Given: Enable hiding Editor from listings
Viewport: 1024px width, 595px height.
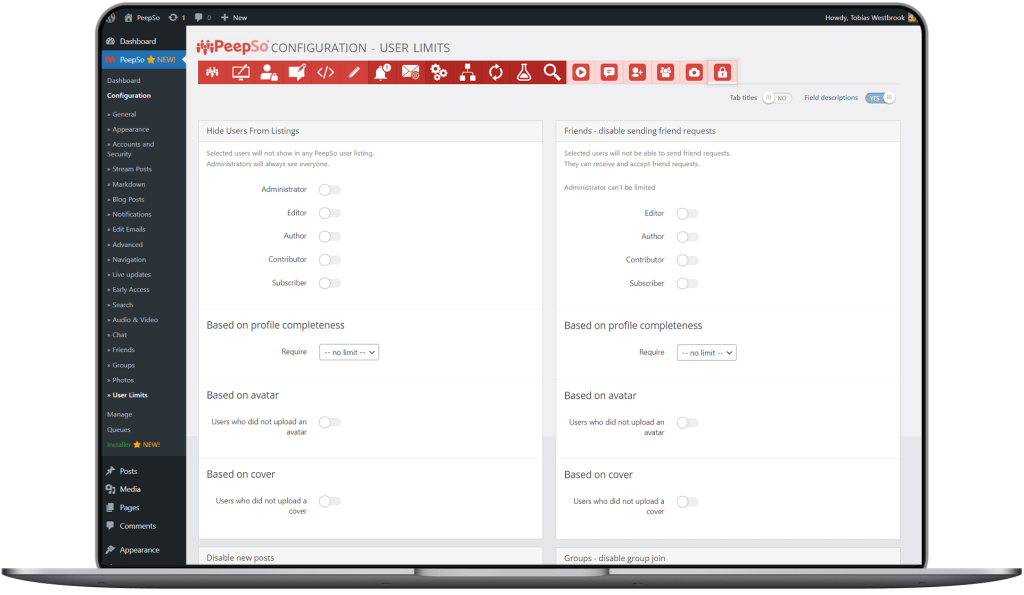Looking at the screenshot, I should 330,214.
